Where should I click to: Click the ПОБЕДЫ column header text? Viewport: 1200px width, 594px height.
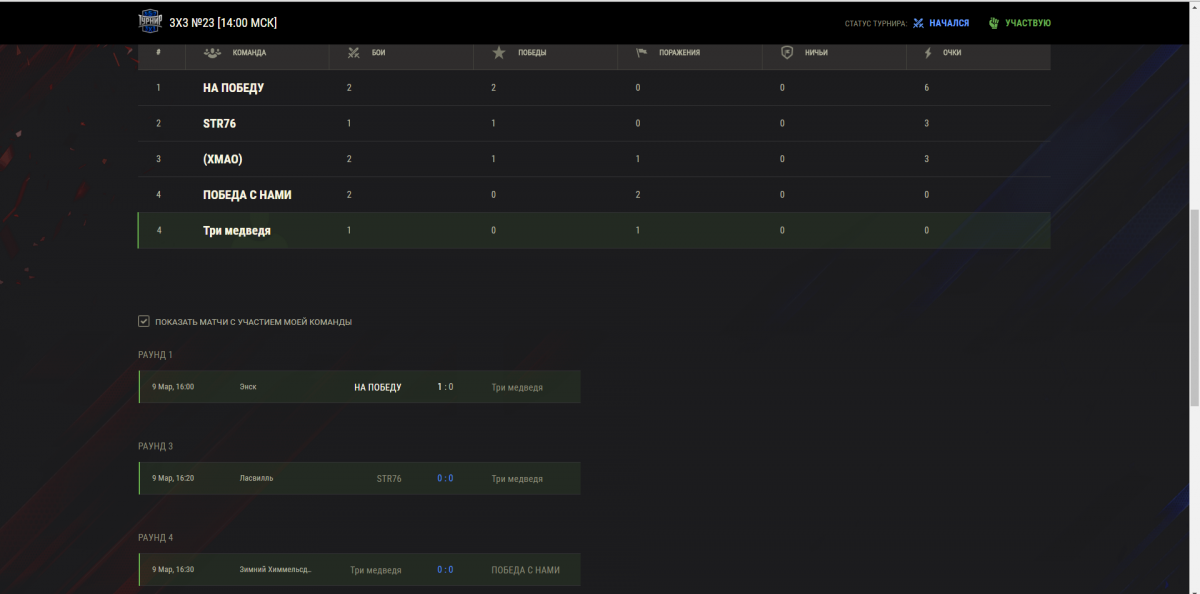click(531, 52)
